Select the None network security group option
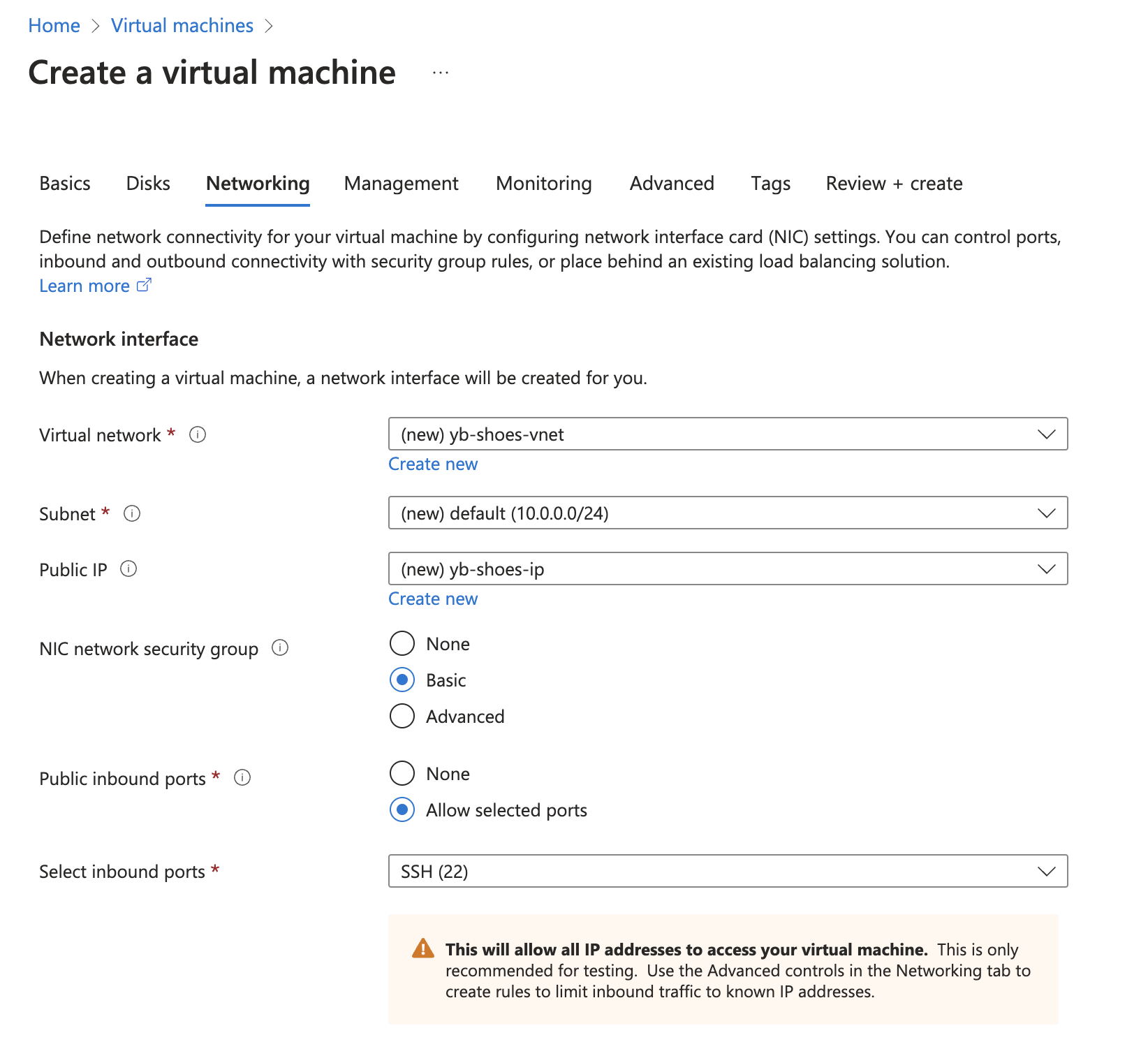Image resolution: width=1148 pixels, height=1049 pixels. coord(402,643)
